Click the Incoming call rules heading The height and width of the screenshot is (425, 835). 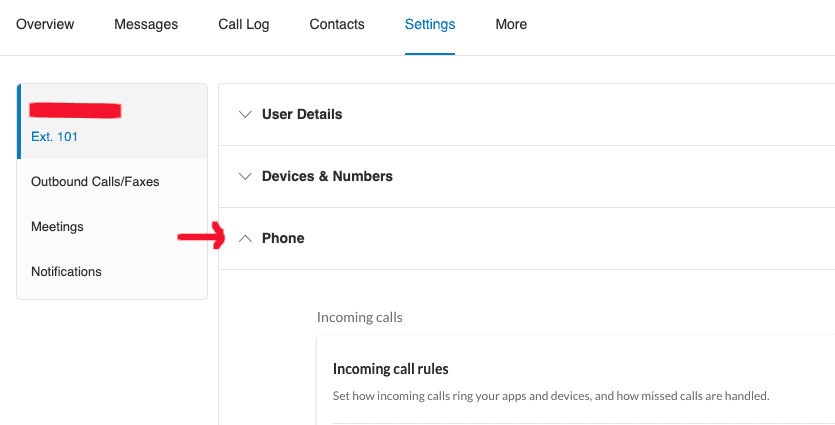point(390,369)
